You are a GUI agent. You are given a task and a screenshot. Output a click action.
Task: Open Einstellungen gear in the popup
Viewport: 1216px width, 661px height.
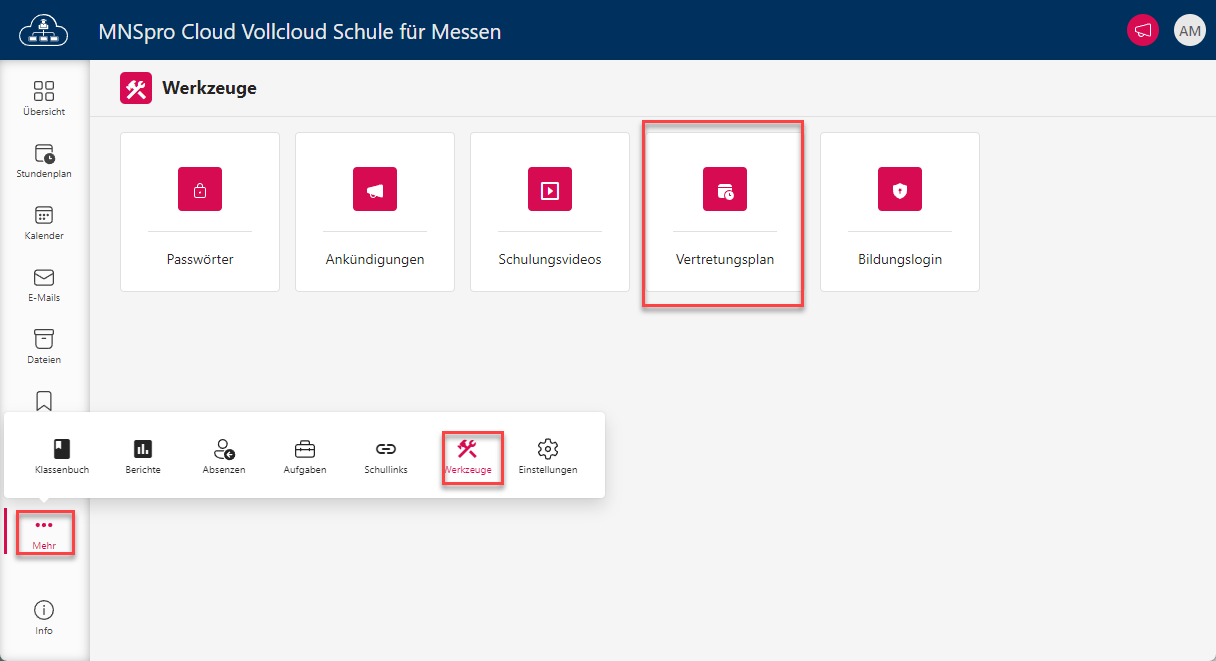click(547, 456)
